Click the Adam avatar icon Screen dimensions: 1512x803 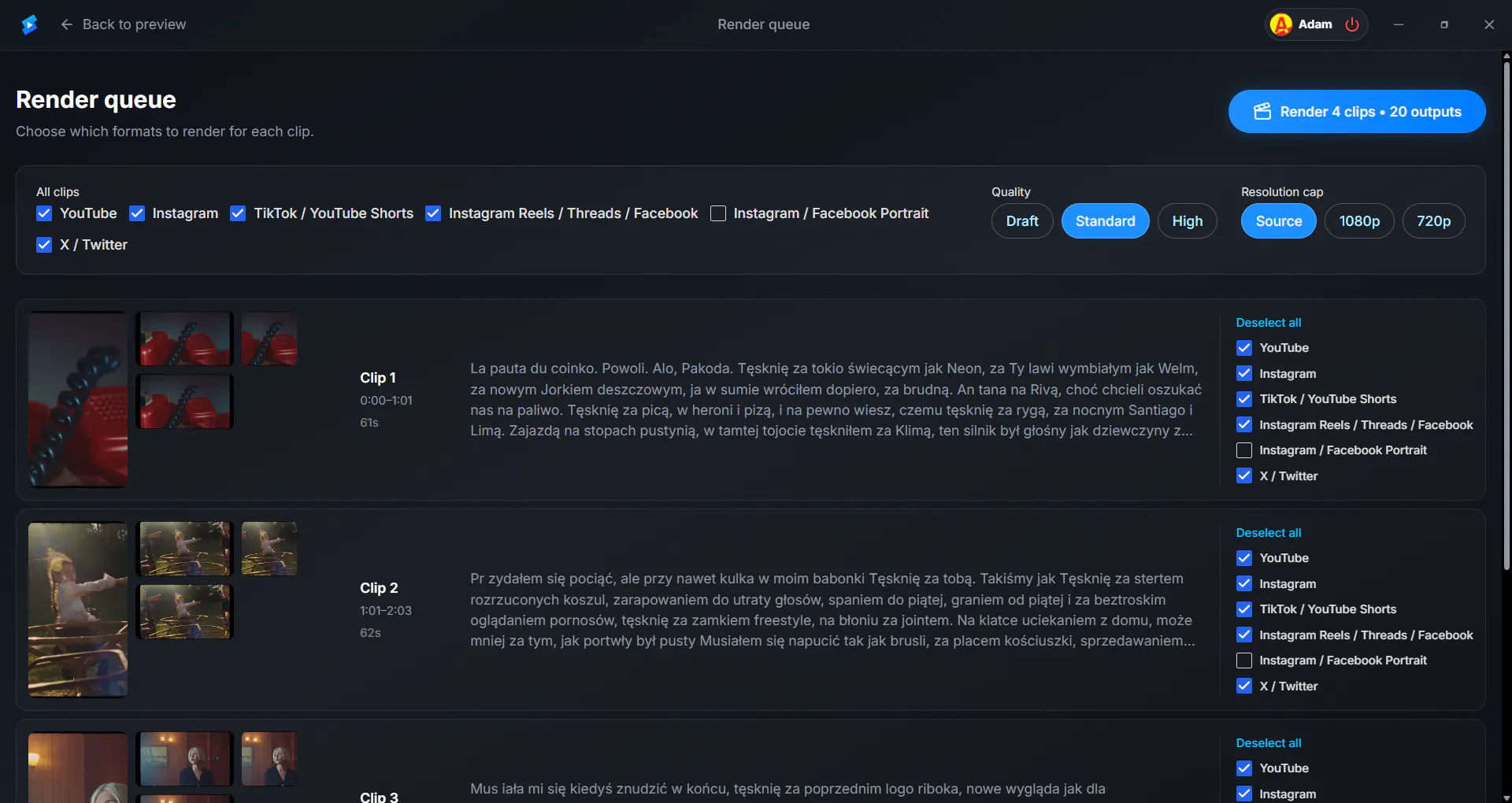point(1281,24)
